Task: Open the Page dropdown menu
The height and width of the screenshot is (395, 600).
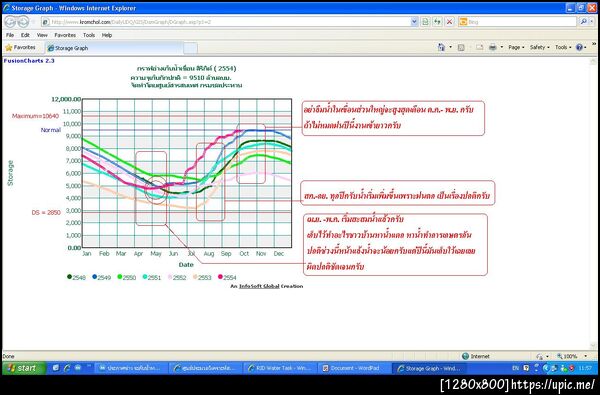Action: 516,47
